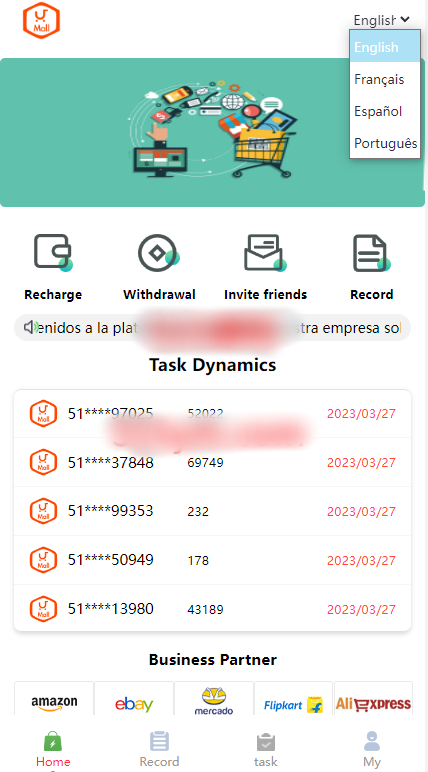The width and height of the screenshot is (428, 772).
Task: Collapse the English language dropdown
Action: tap(382, 20)
